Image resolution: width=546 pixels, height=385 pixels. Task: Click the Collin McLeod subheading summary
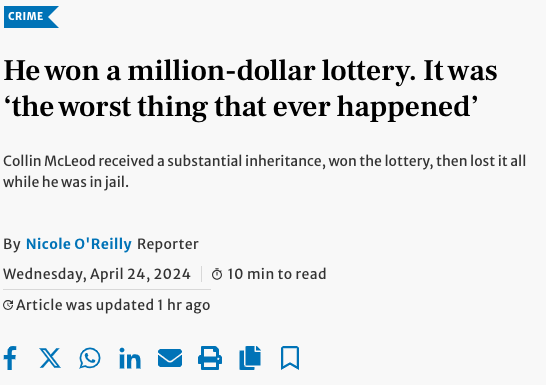point(265,171)
